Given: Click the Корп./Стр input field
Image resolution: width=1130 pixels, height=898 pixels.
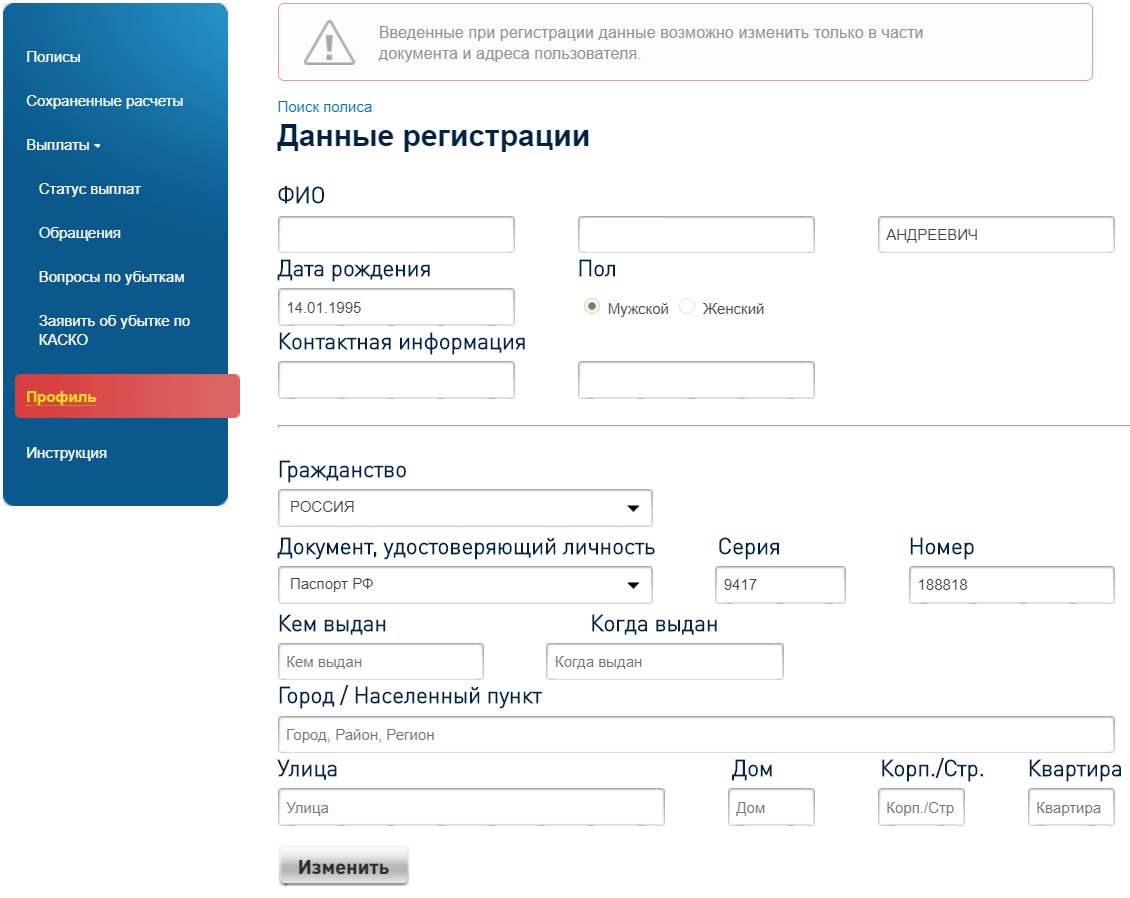Looking at the screenshot, I should pos(921,807).
